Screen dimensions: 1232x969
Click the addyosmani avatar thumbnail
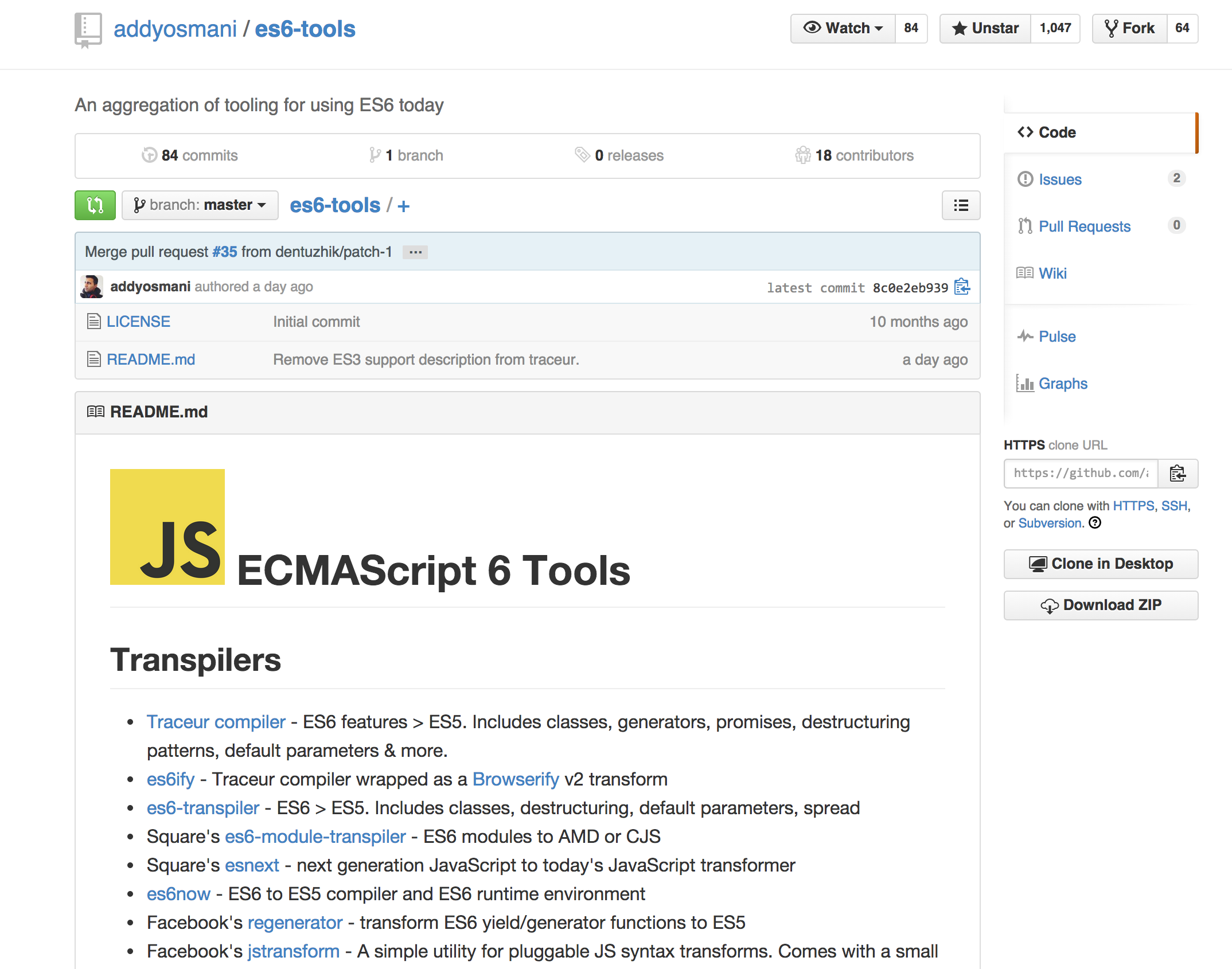[92, 287]
